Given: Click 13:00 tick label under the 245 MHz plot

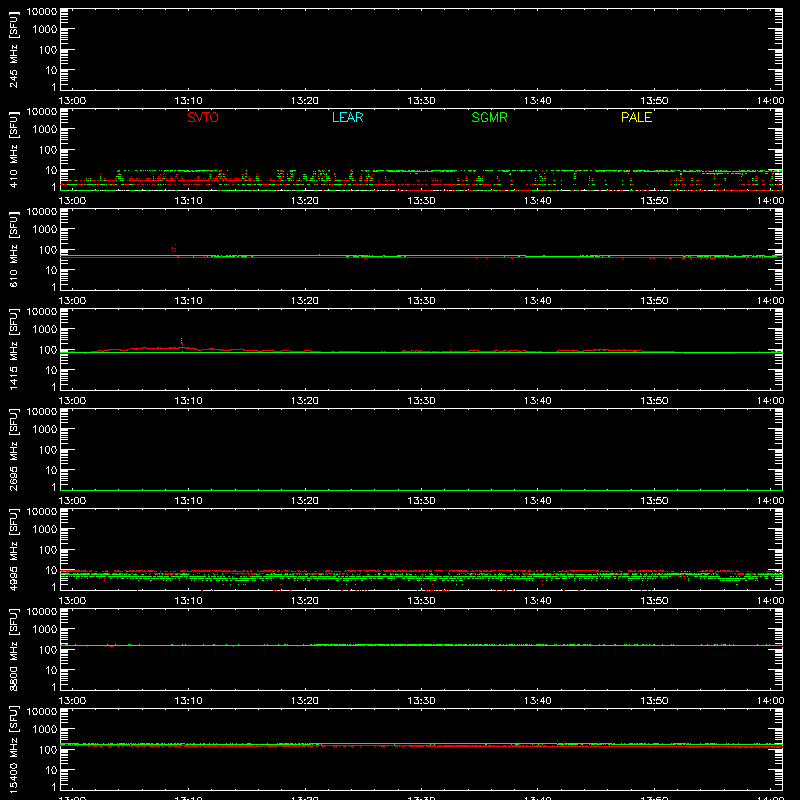Looking at the screenshot, I should click(72, 101).
